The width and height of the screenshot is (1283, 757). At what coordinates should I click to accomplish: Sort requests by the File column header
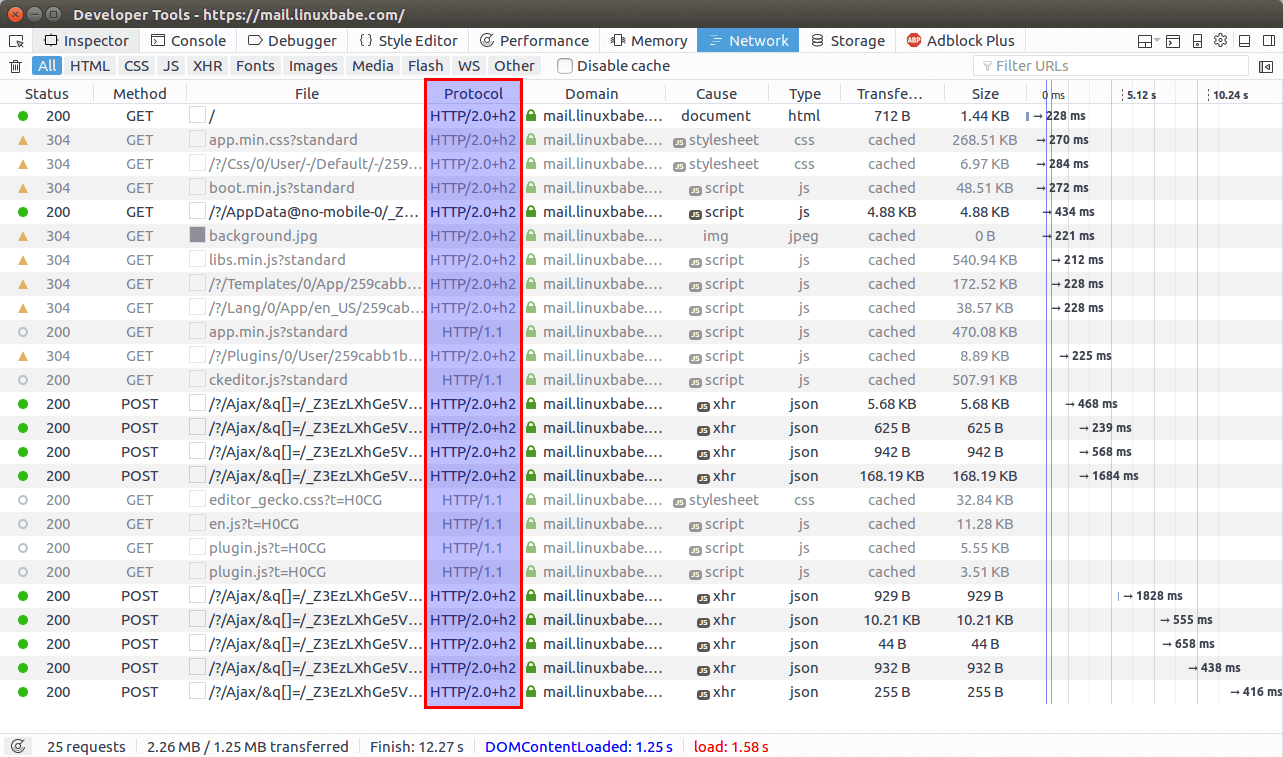307,94
